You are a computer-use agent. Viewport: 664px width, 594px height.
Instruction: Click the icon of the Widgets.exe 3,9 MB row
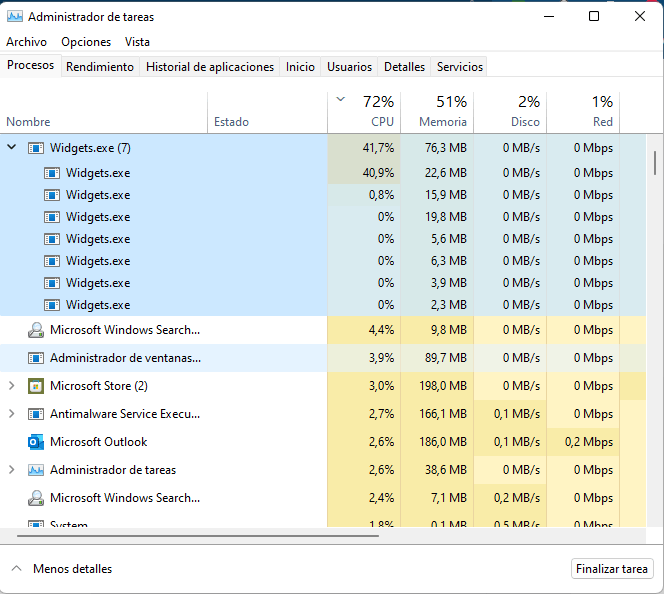[x=52, y=283]
